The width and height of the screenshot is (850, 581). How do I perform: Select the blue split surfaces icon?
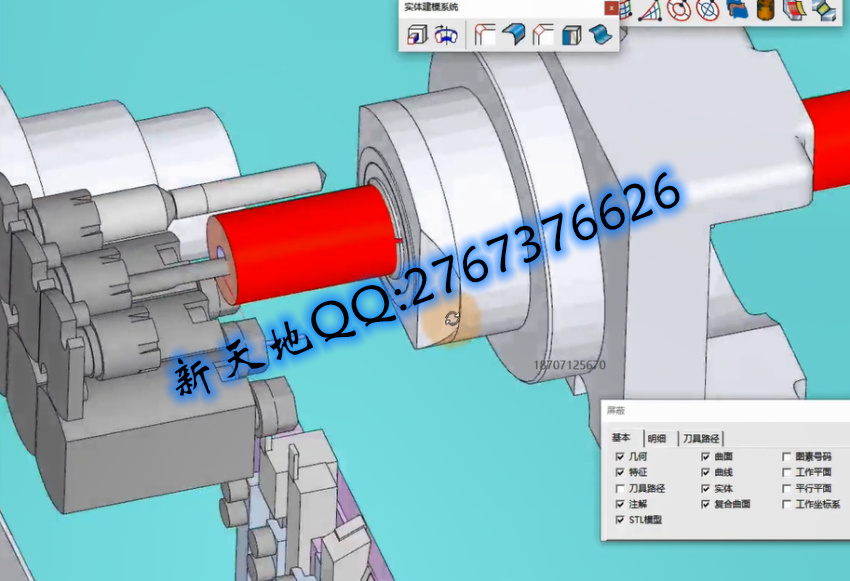coord(737,9)
